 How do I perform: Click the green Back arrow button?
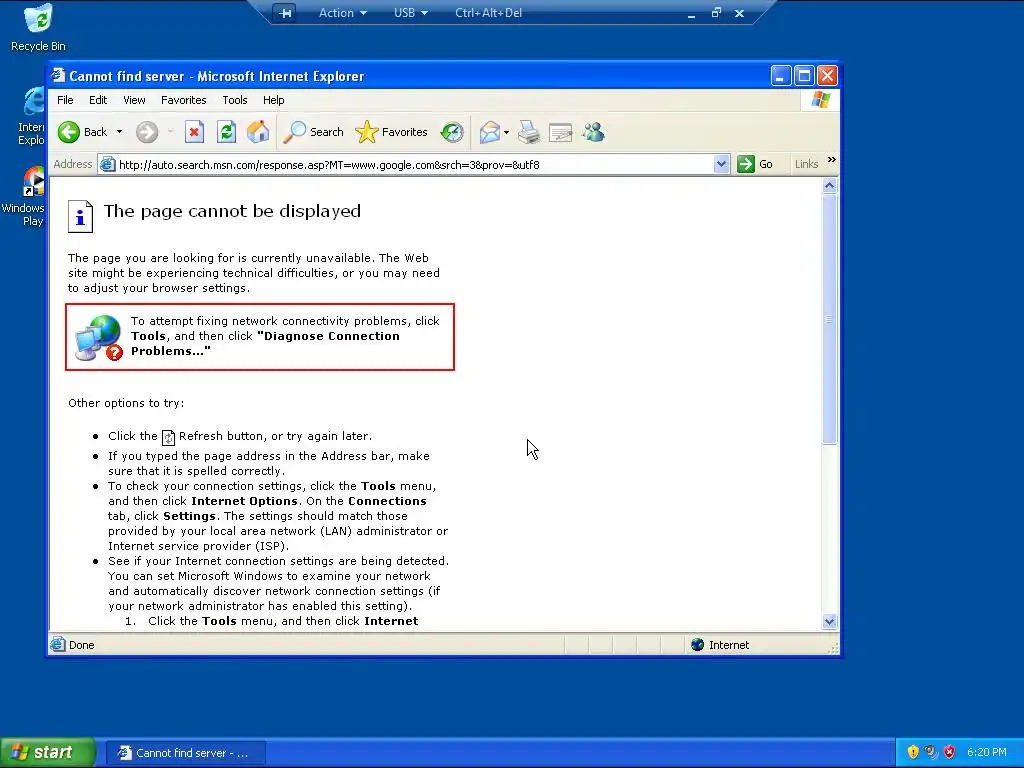tap(69, 132)
